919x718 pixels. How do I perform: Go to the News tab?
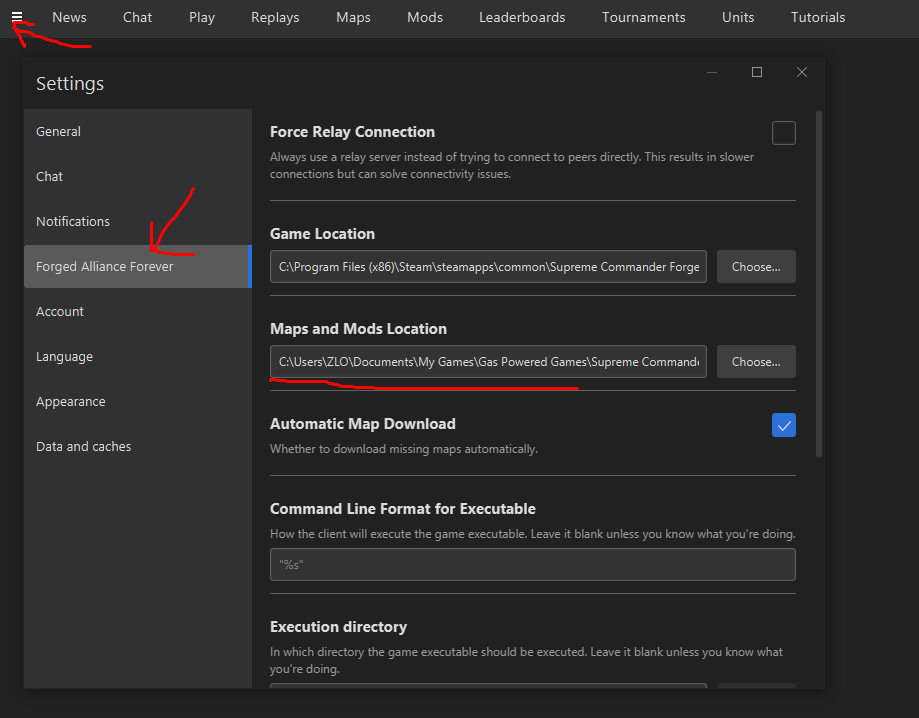pyautogui.click(x=69, y=18)
